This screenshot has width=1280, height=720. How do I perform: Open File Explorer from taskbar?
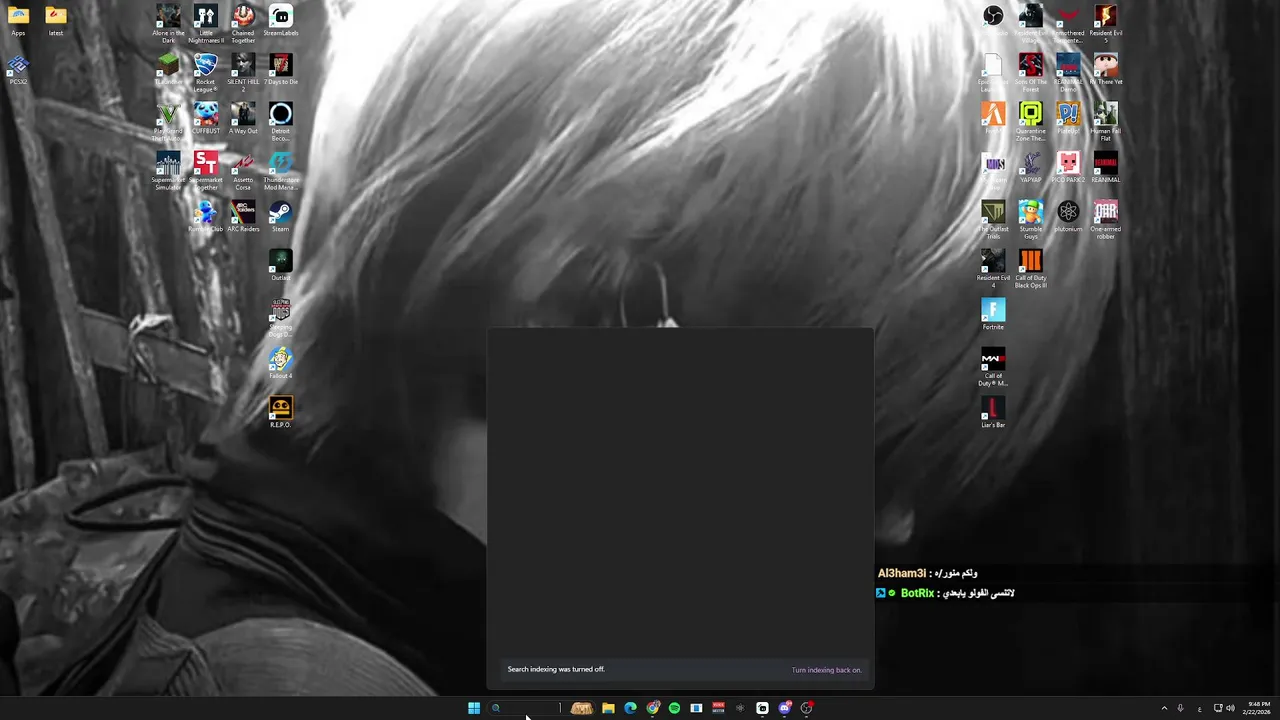(x=608, y=708)
